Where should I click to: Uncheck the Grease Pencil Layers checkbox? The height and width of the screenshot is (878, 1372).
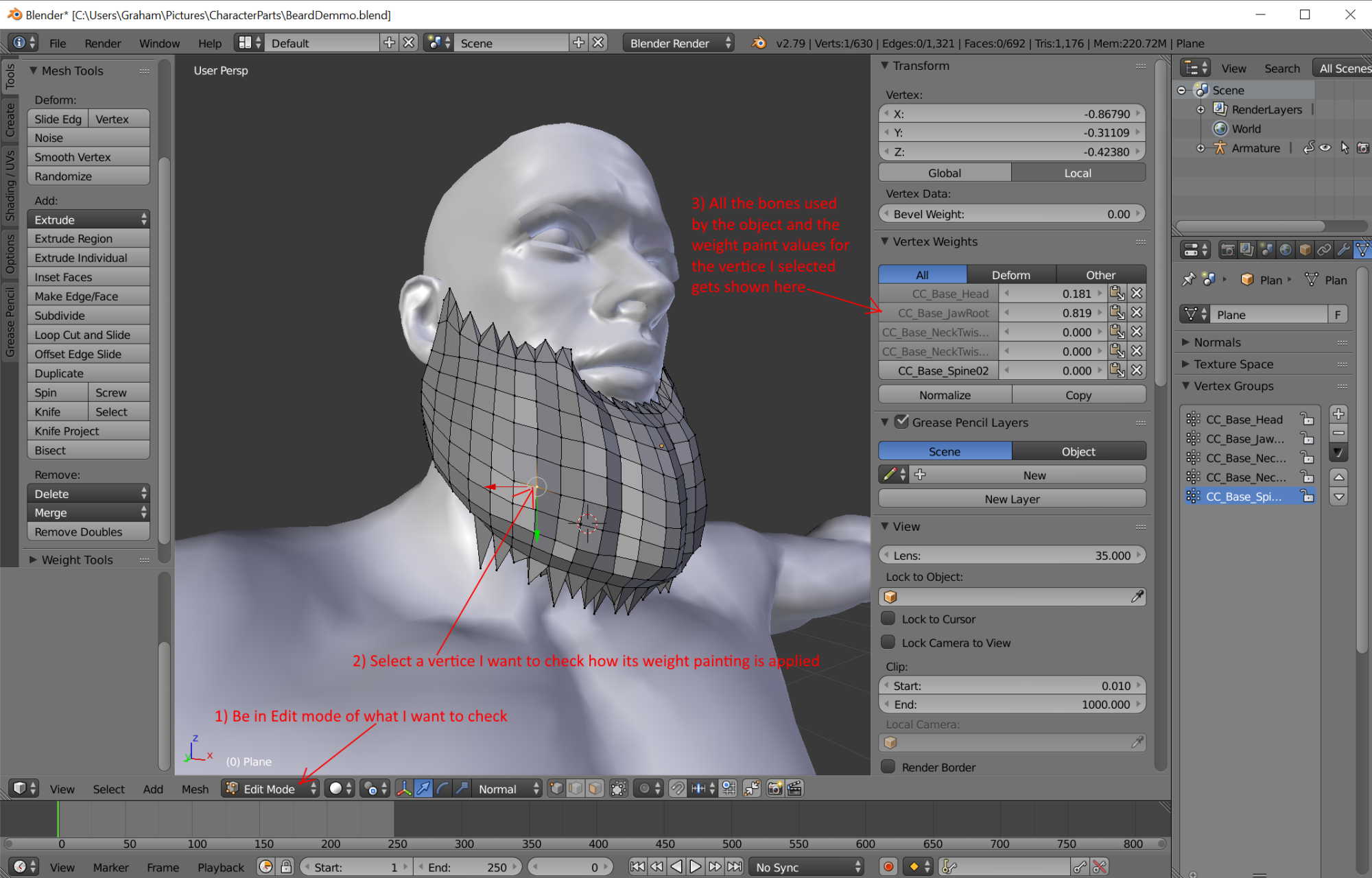coord(902,422)
